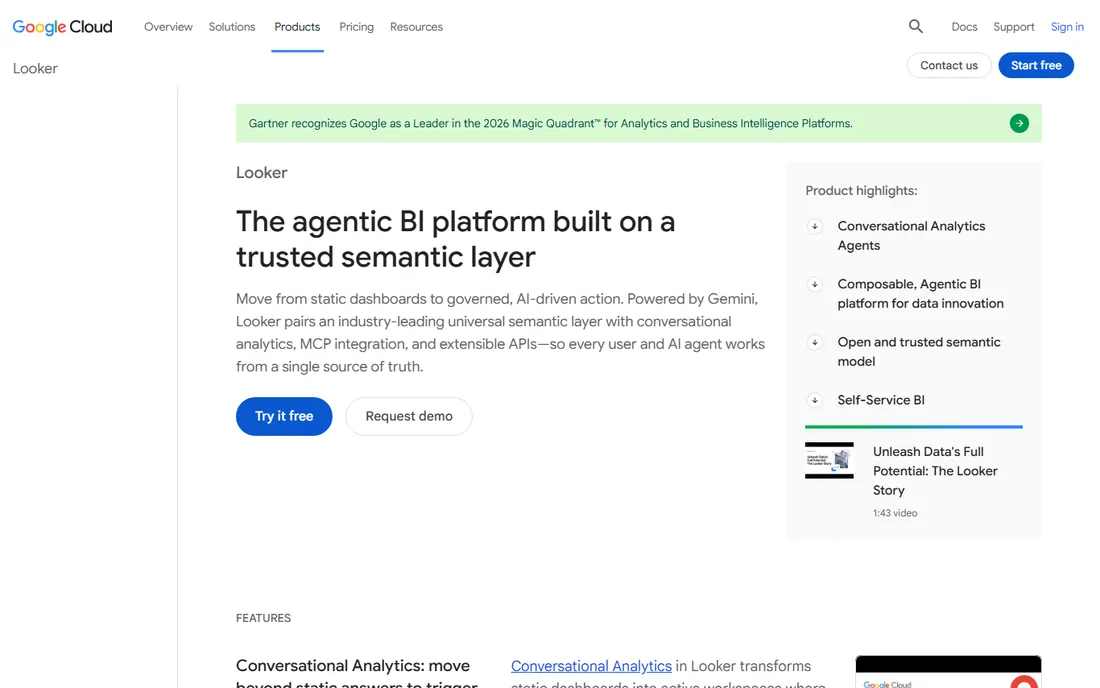Click the Conversational Analytics: move beyond heading
Image resolution: width=1100 pixels, height=688 pixels.
tap(356, 673)
